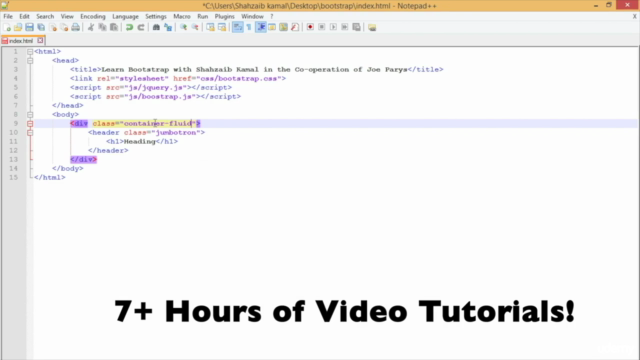
Task: Select the index.html document tab
Action: 20,41
